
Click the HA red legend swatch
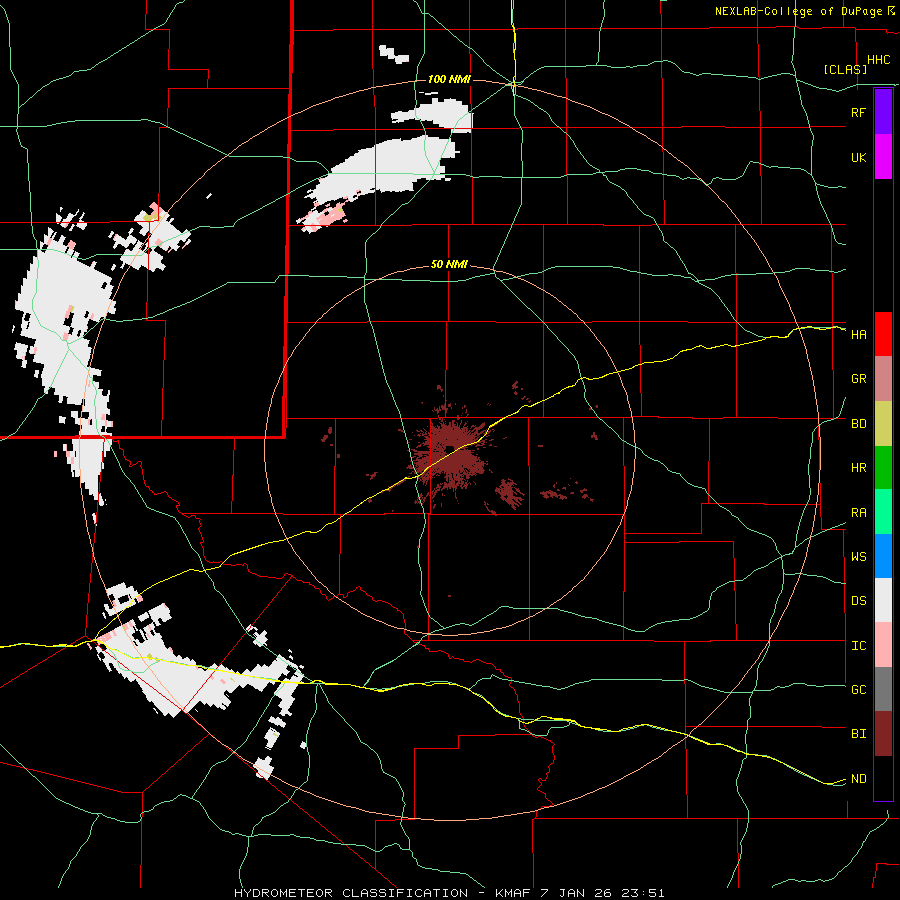pyautogui.click(x=883, y=334)
